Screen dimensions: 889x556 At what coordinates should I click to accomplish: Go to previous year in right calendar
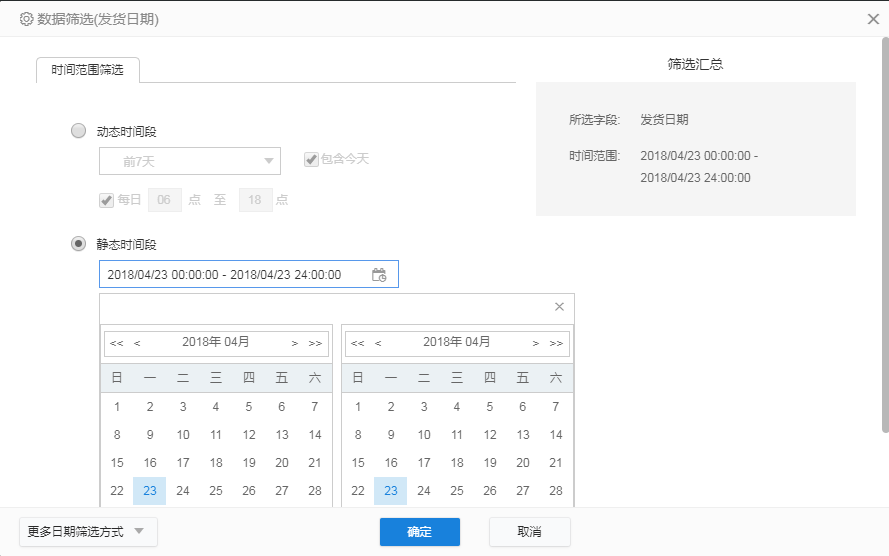point(358,343)
